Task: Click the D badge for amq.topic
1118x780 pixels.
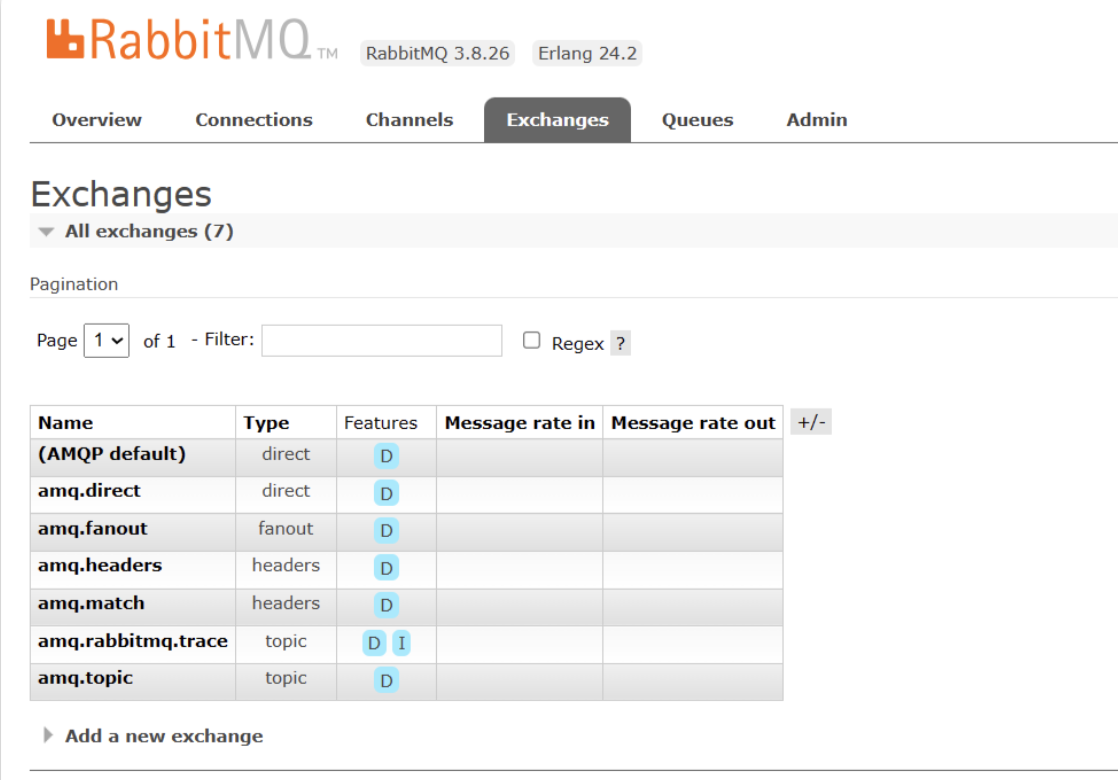Action: (x=386, y=680)
